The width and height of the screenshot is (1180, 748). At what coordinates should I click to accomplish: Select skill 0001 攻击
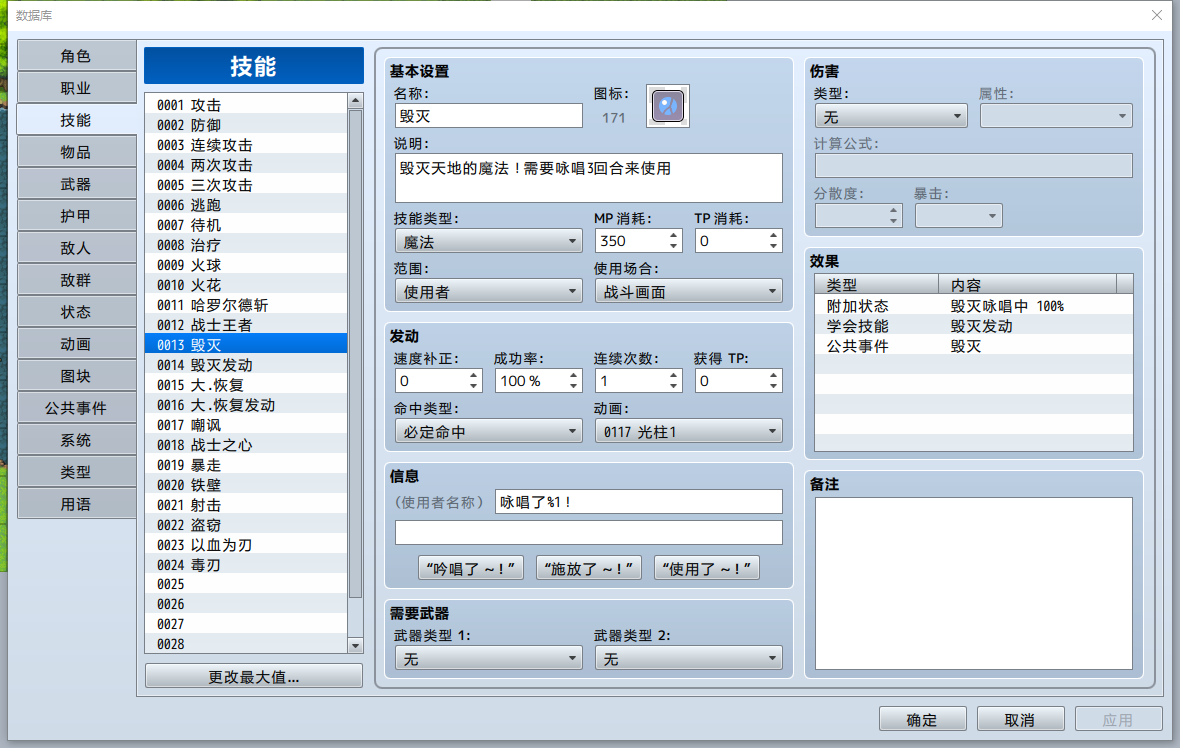click(x=246, y=105)
